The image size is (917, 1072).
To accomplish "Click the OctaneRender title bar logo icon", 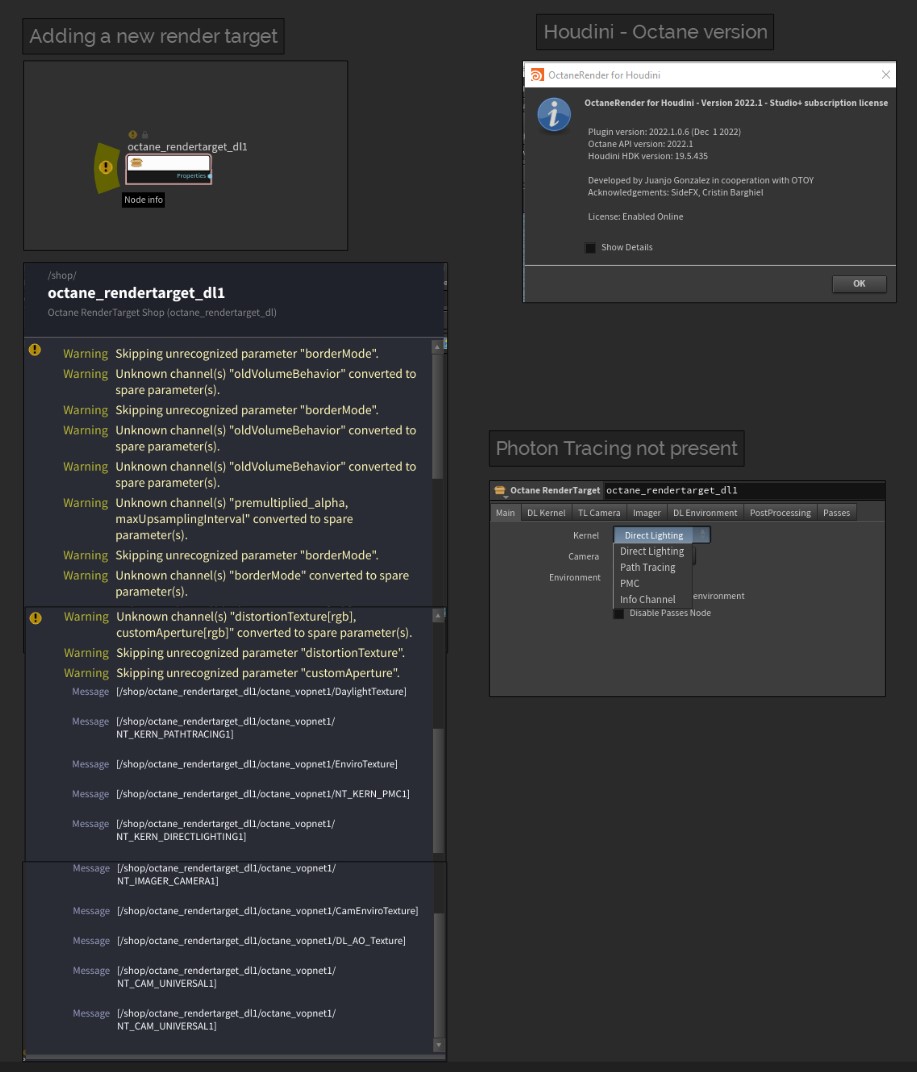I will click(537, 75).
